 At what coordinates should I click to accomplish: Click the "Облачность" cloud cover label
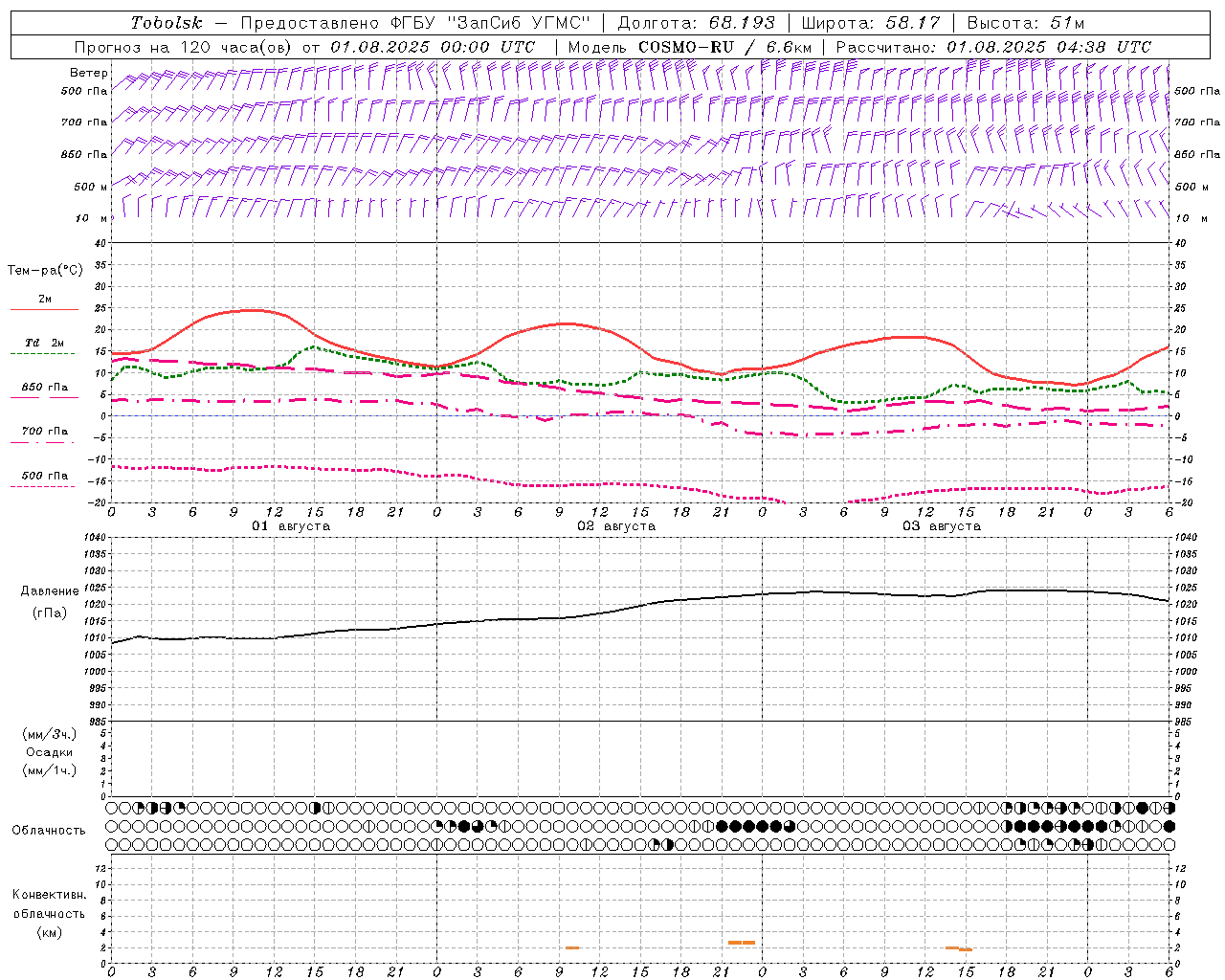49,830
